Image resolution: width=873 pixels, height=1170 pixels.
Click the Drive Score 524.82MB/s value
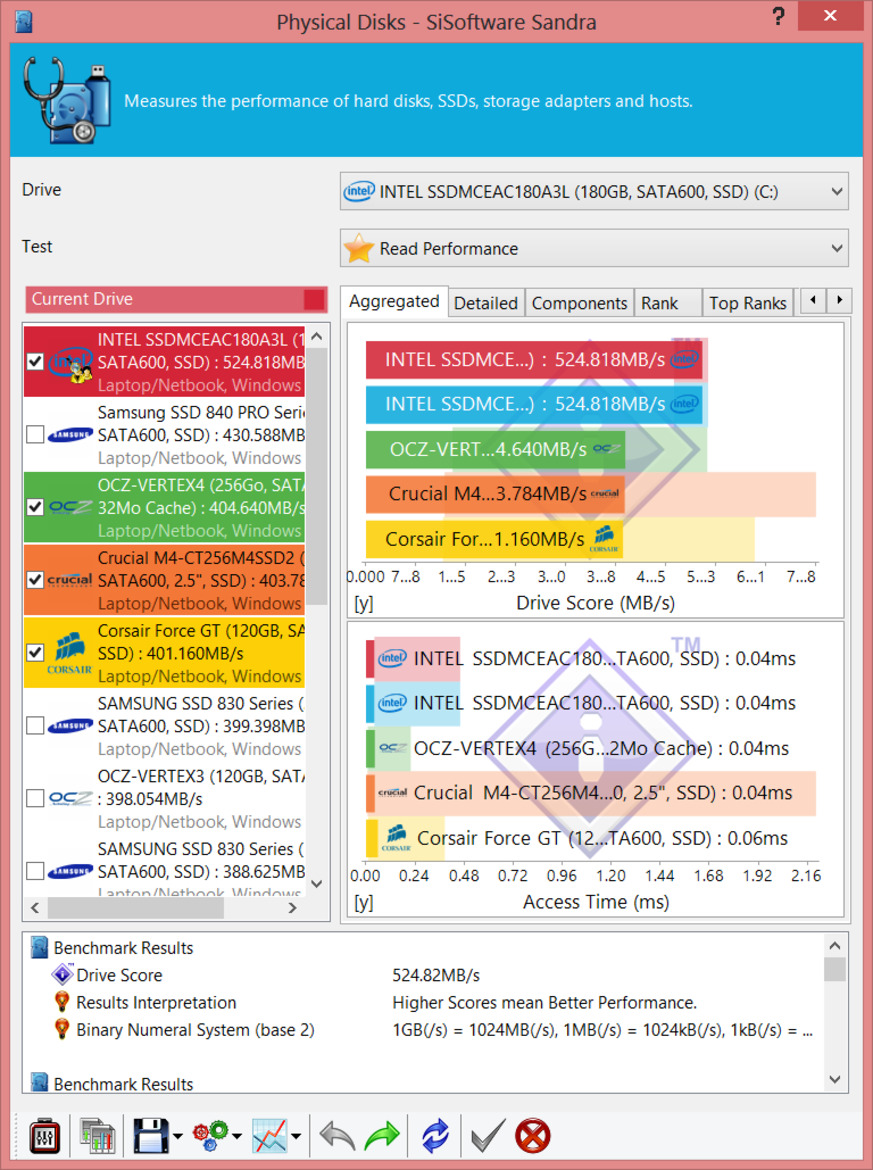pos(436,975)
